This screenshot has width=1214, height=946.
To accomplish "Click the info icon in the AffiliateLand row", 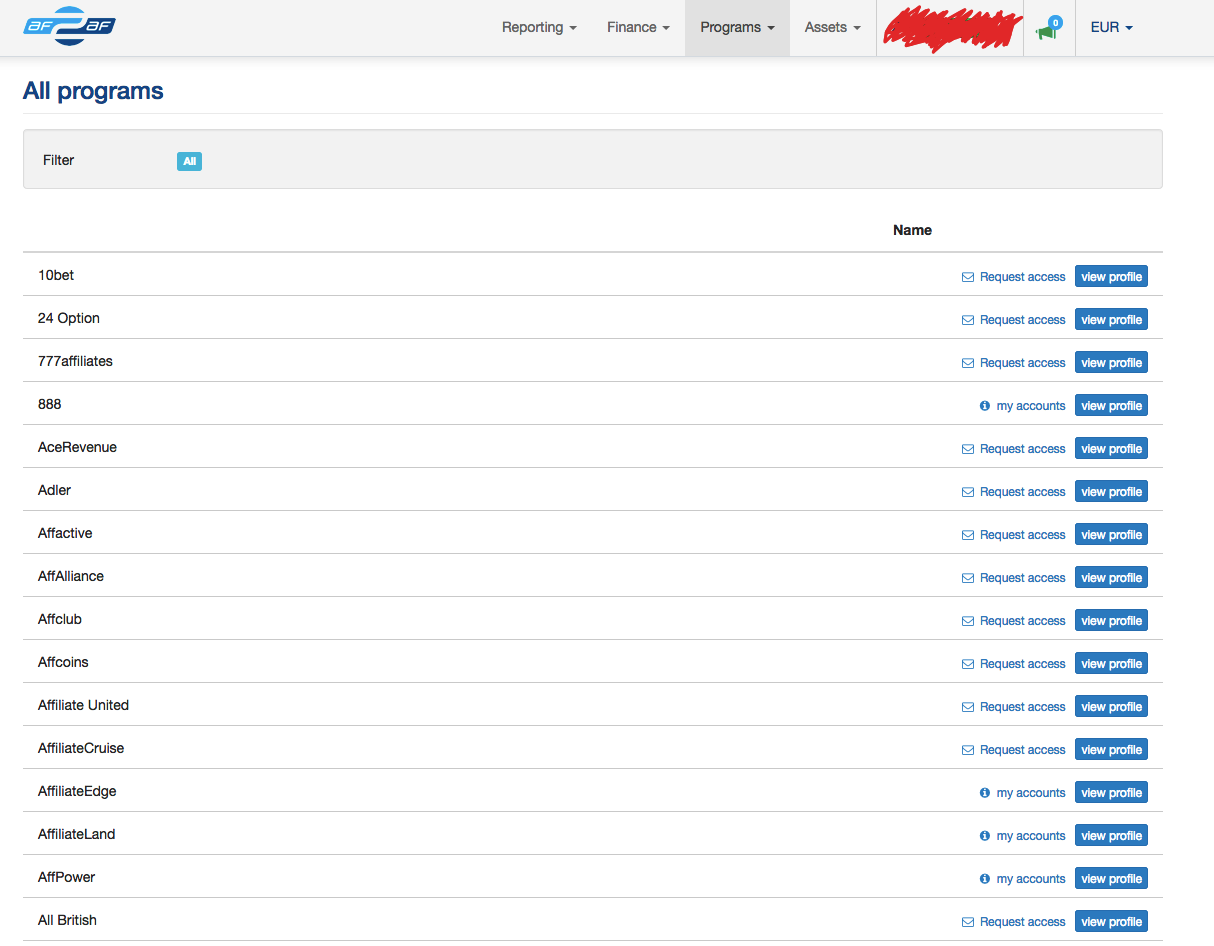I will pos(985,836).
